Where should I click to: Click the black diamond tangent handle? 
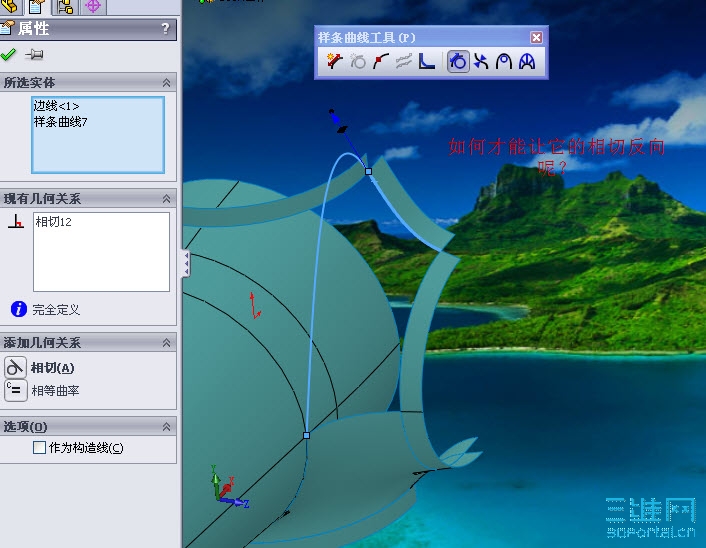(343, 130)
